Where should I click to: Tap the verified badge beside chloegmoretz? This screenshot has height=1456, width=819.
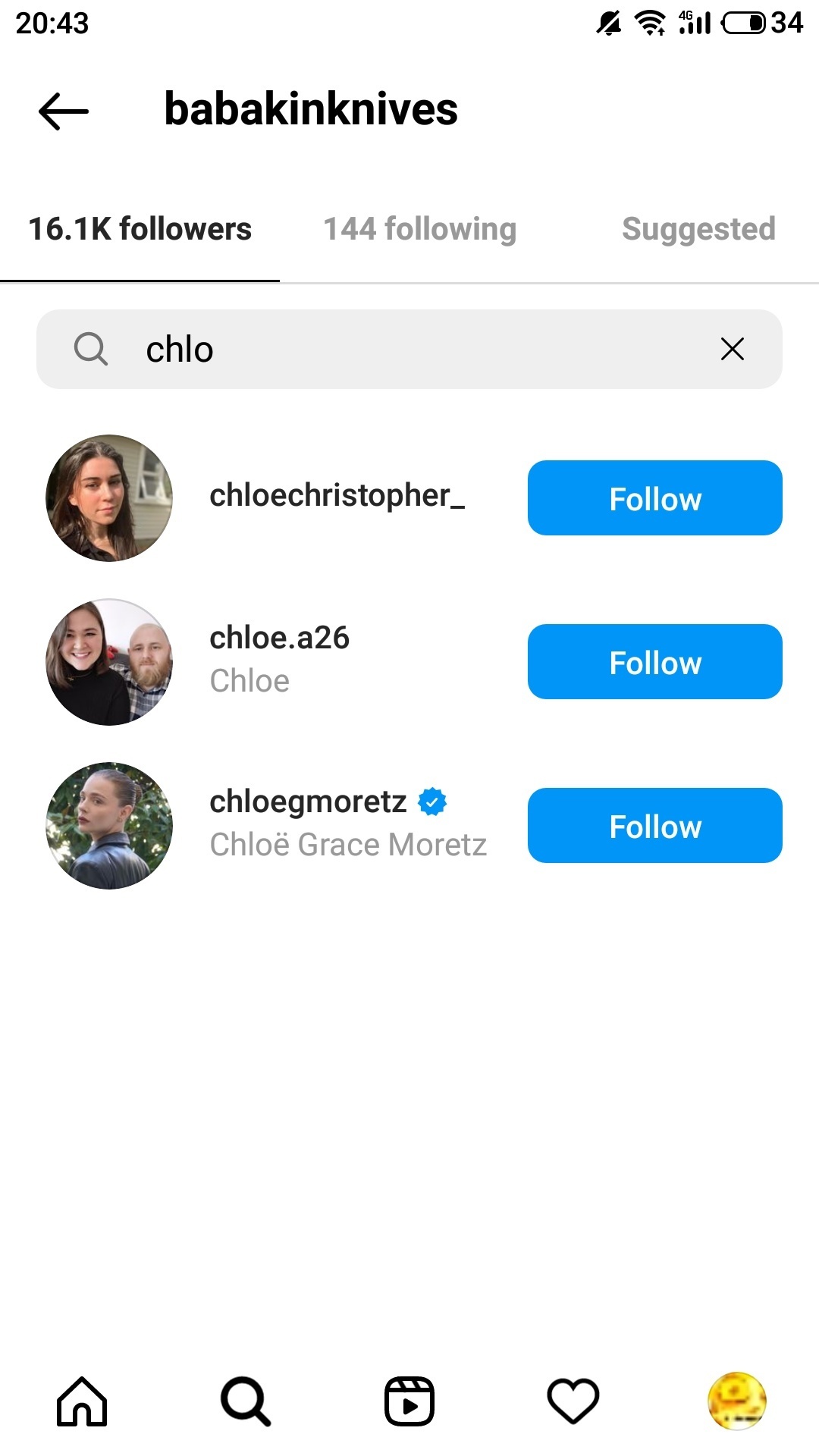pos(432,802)
